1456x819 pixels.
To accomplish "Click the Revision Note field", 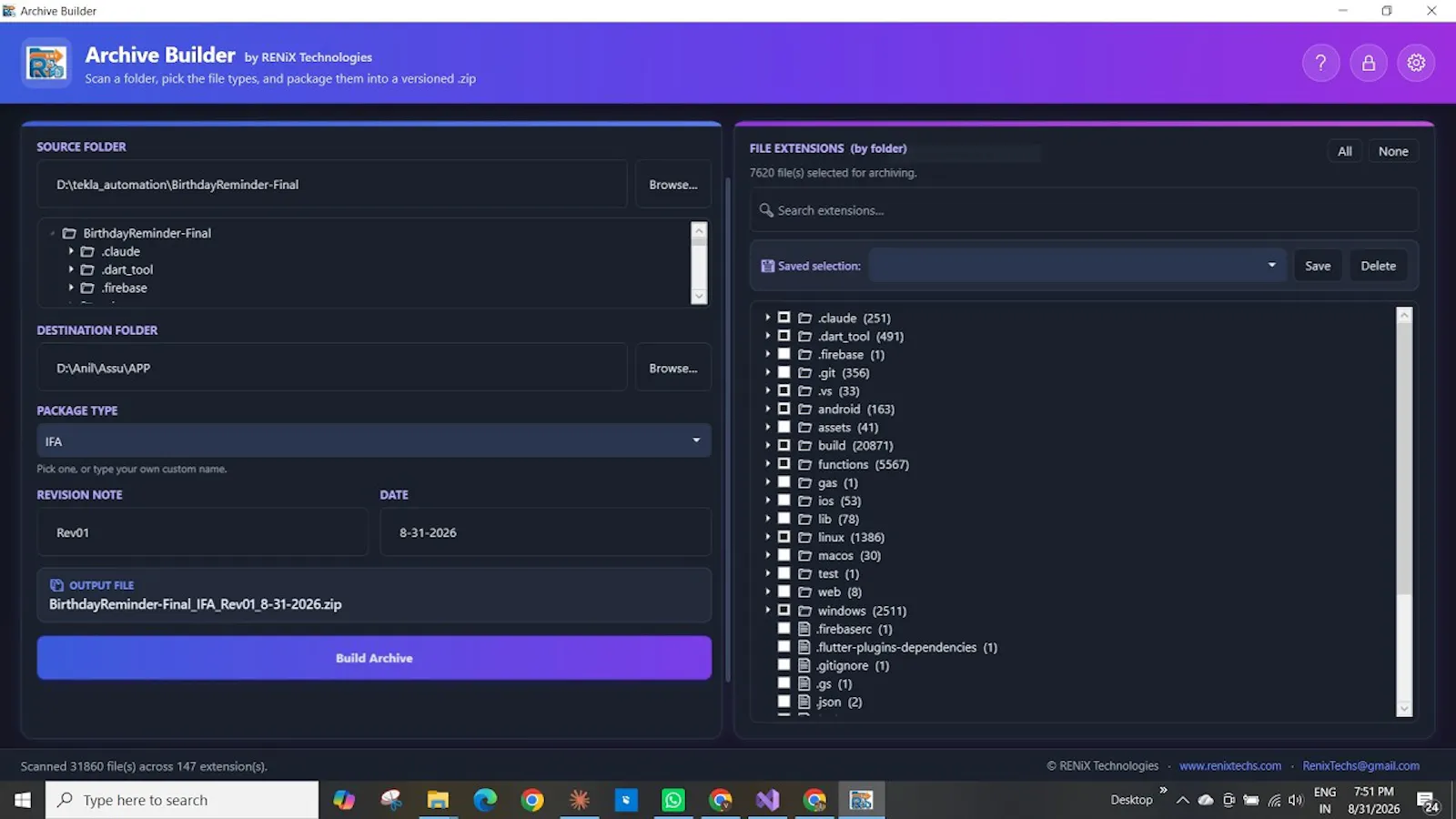I will coord(202,532).
